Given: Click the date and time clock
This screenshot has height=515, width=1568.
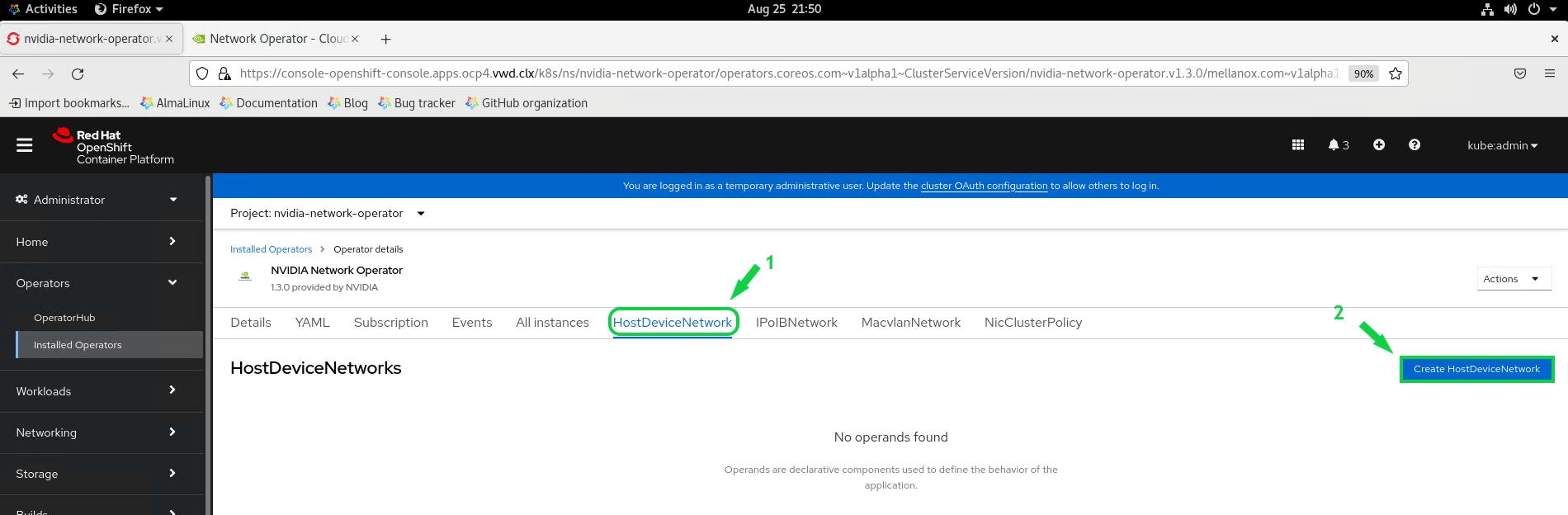Looking at the screenshot, I should (784, 9).
